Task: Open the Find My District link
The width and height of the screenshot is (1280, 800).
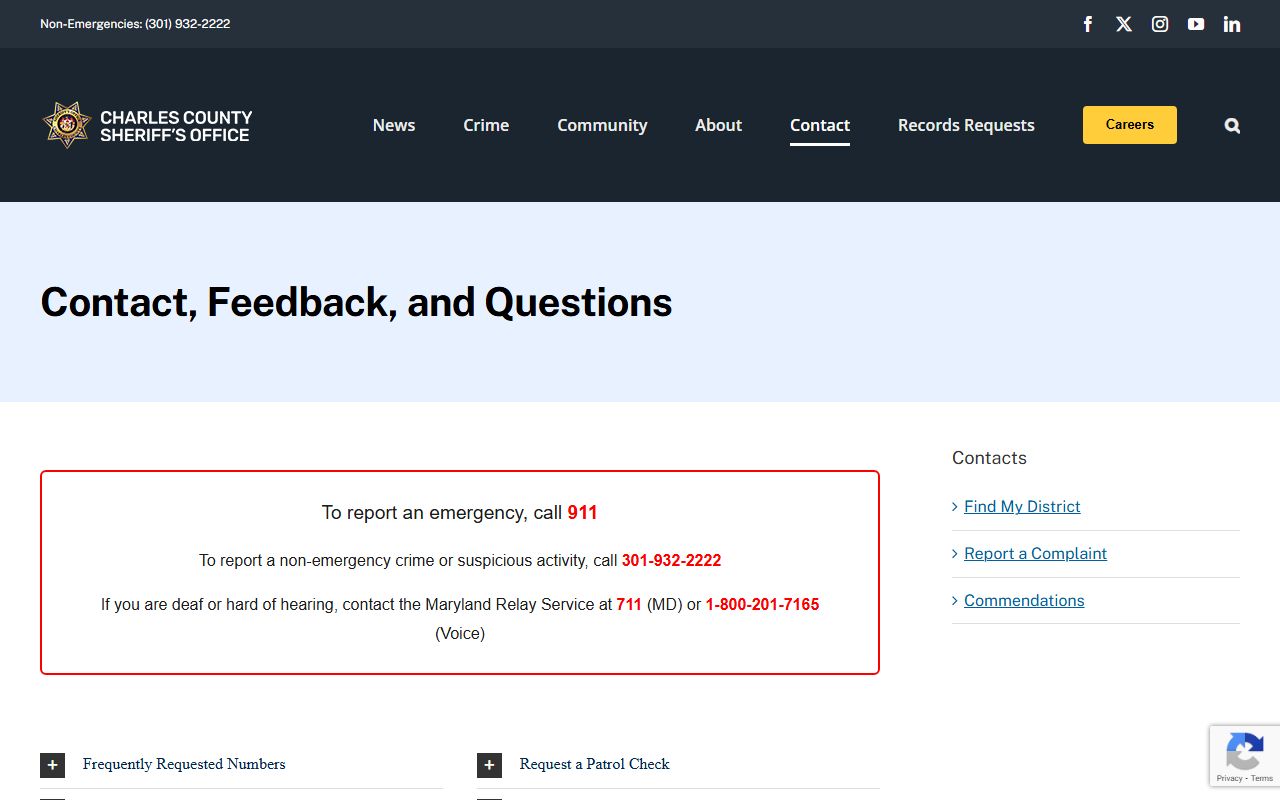Action: pyautogui.click(x=1022, y=507)
